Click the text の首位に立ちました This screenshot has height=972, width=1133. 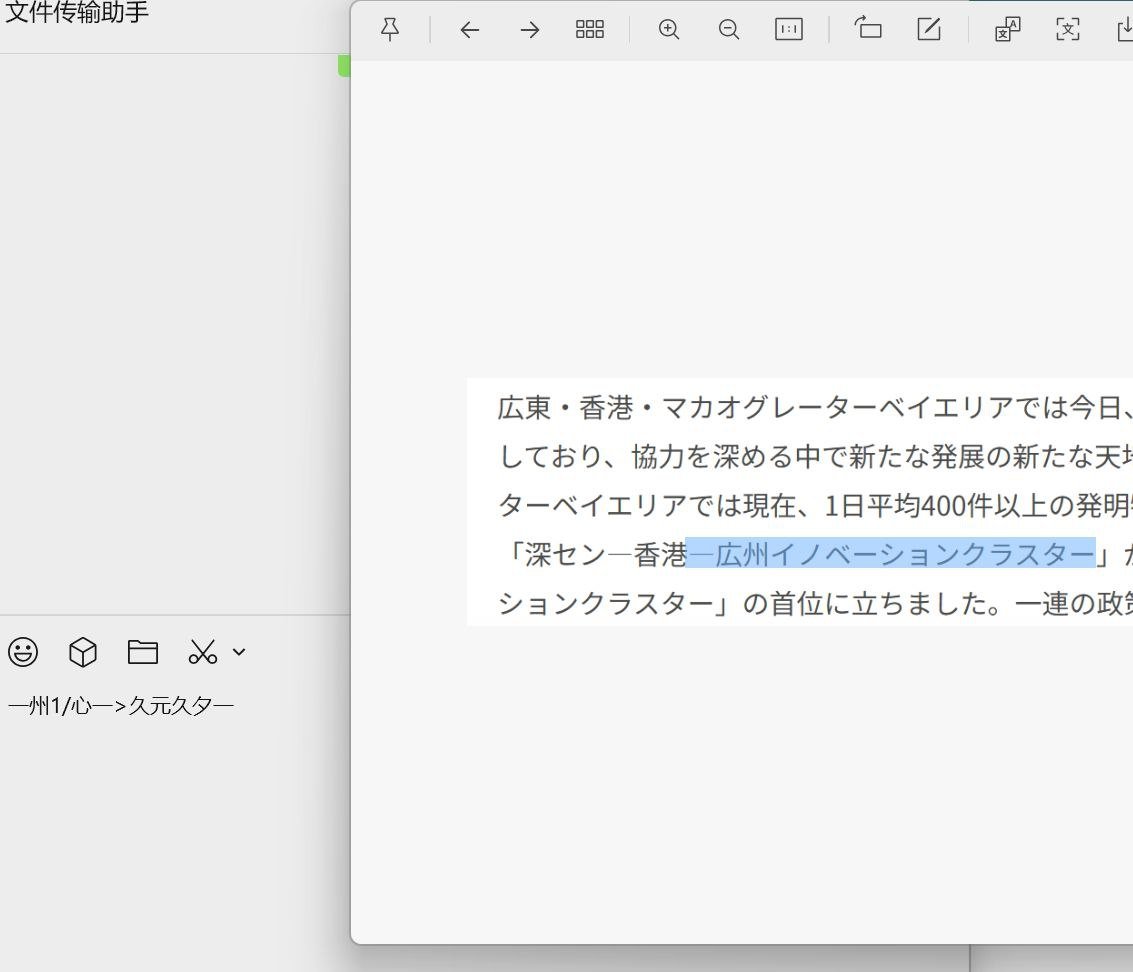click(x=865, y=603)
